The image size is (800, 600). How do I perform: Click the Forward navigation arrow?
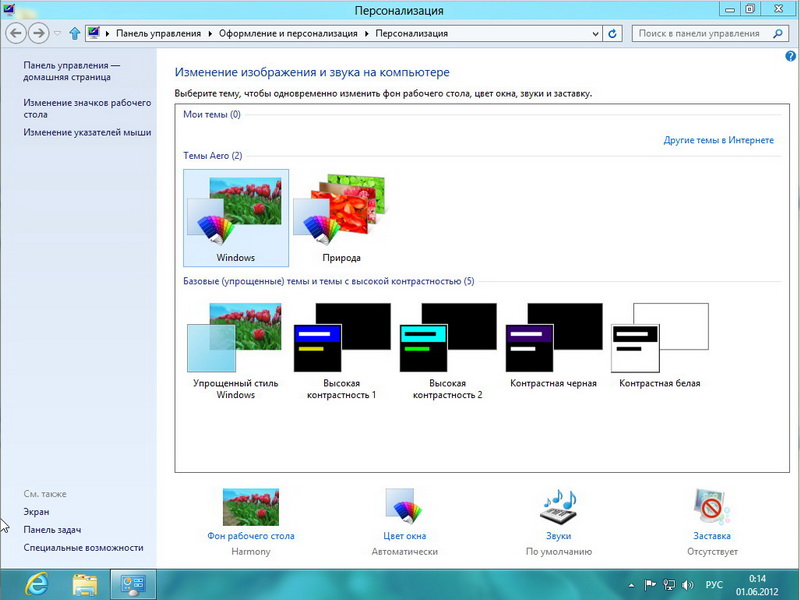point(38,34)
